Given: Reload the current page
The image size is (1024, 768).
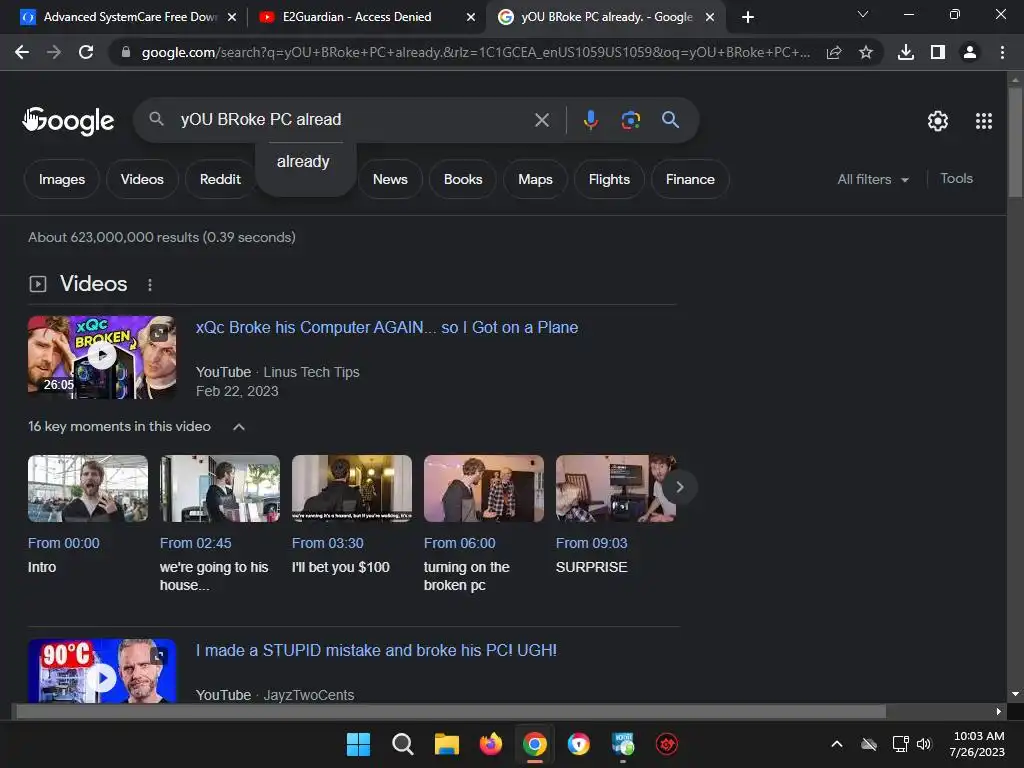Looking at the screenshot, I should point(86,52).
